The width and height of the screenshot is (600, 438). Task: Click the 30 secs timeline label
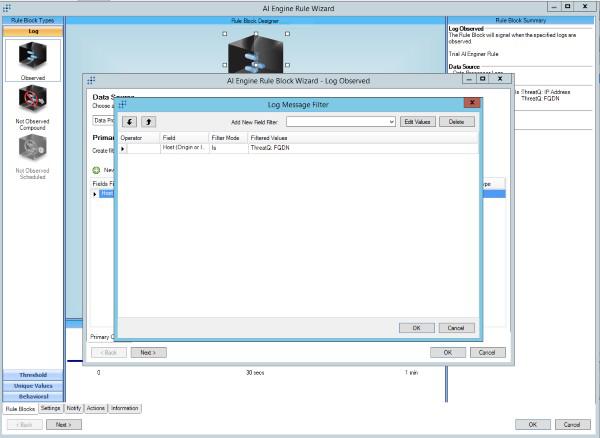(x=255, y=373)
